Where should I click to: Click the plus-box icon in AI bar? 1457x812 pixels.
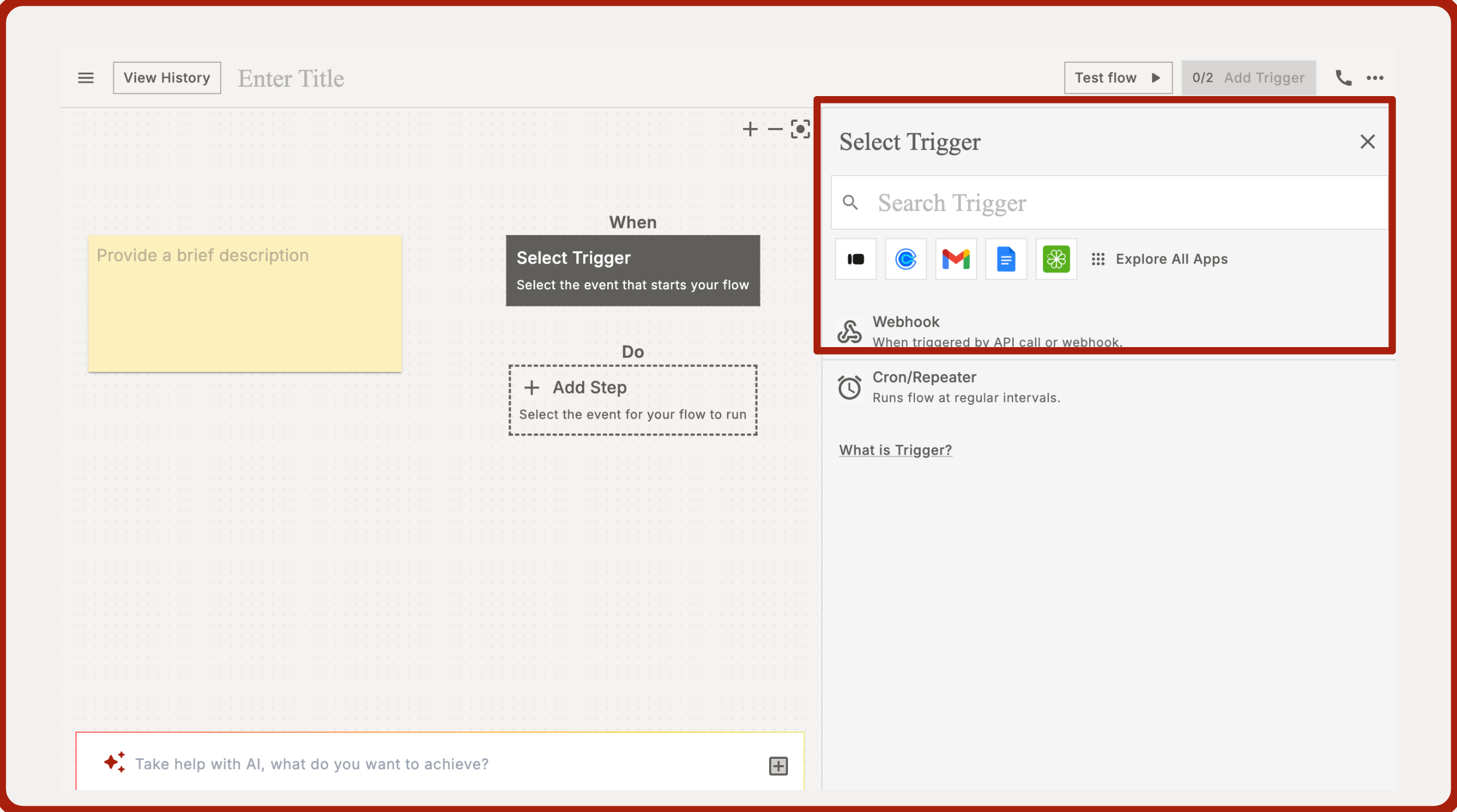tap(778, 766)
